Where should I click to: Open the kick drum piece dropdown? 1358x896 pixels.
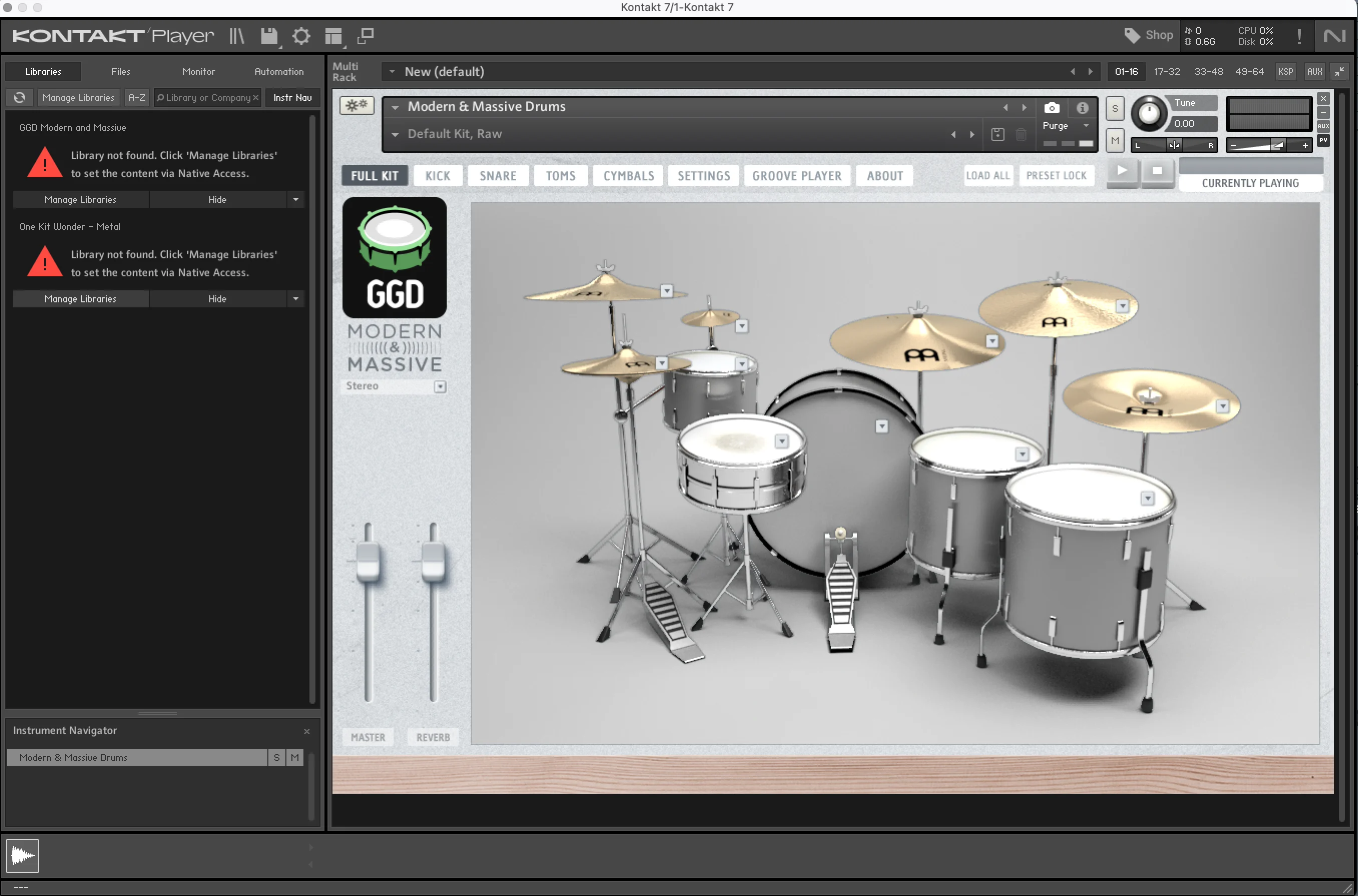click(882, 426)
